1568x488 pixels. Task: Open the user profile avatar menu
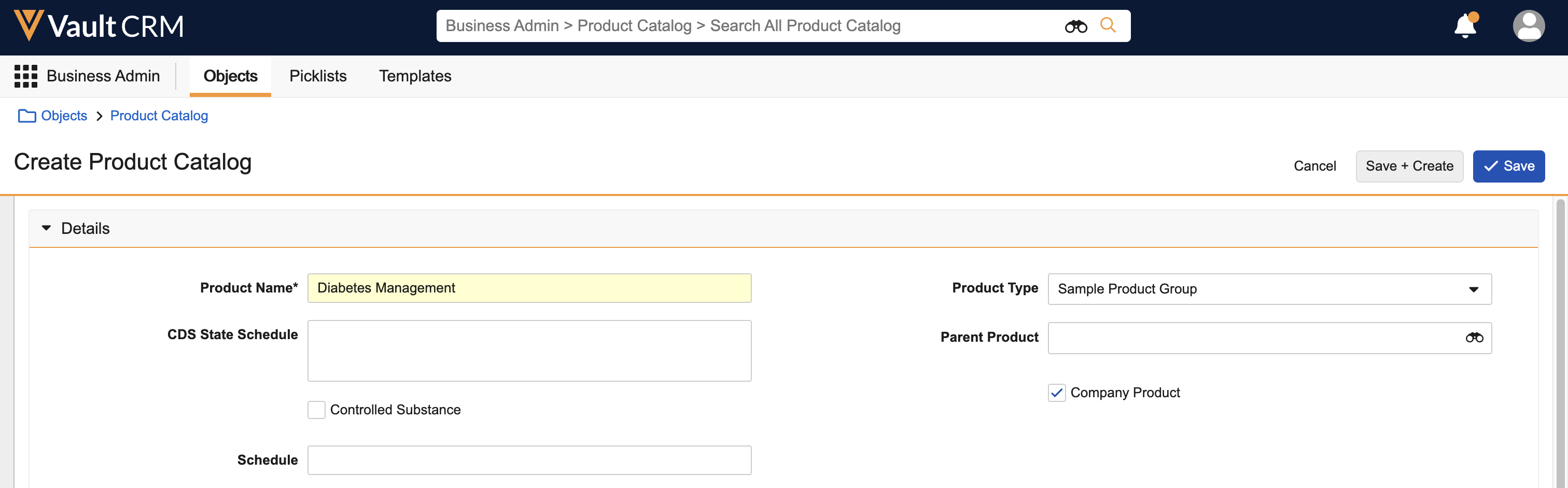1528,26
